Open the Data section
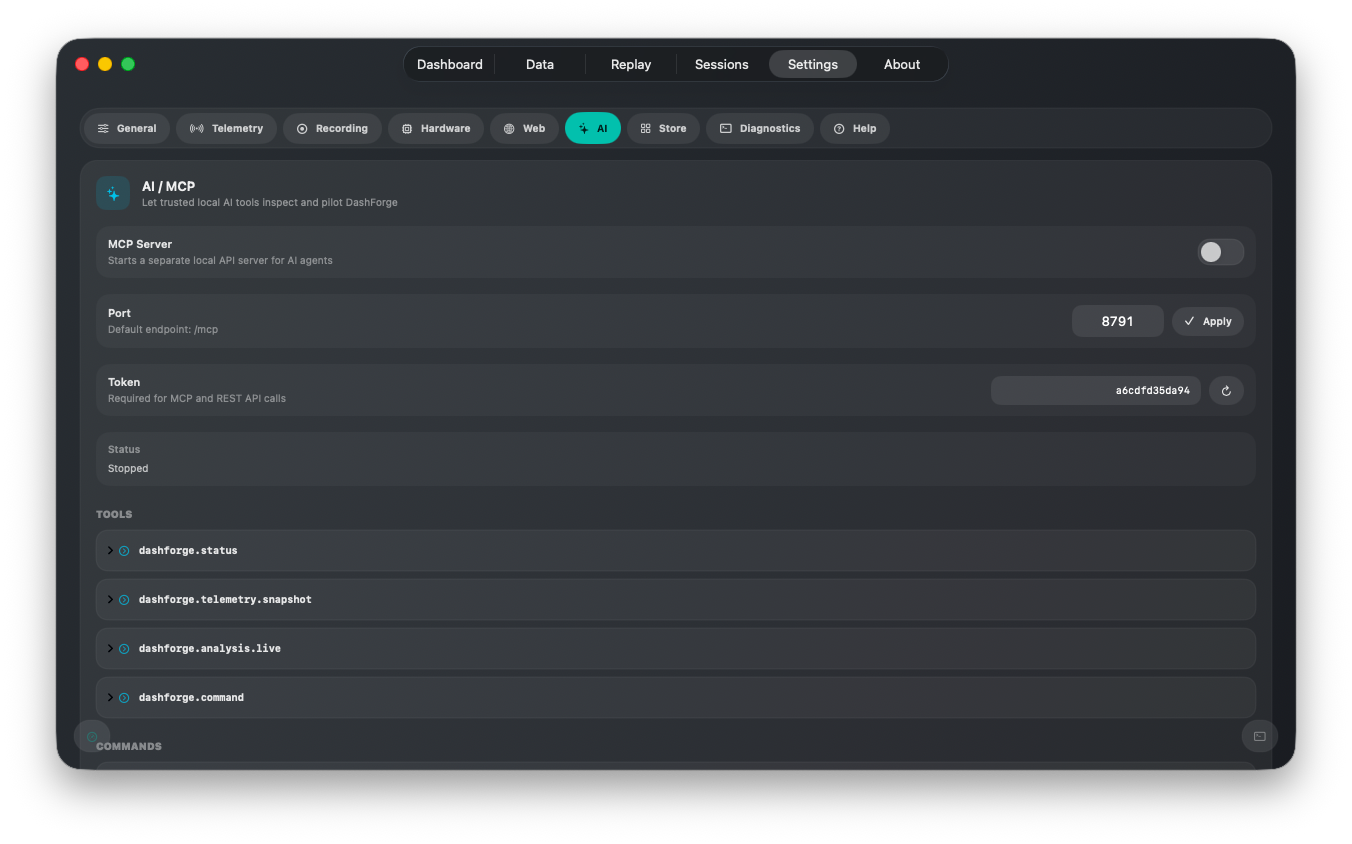 coord(540,64)
